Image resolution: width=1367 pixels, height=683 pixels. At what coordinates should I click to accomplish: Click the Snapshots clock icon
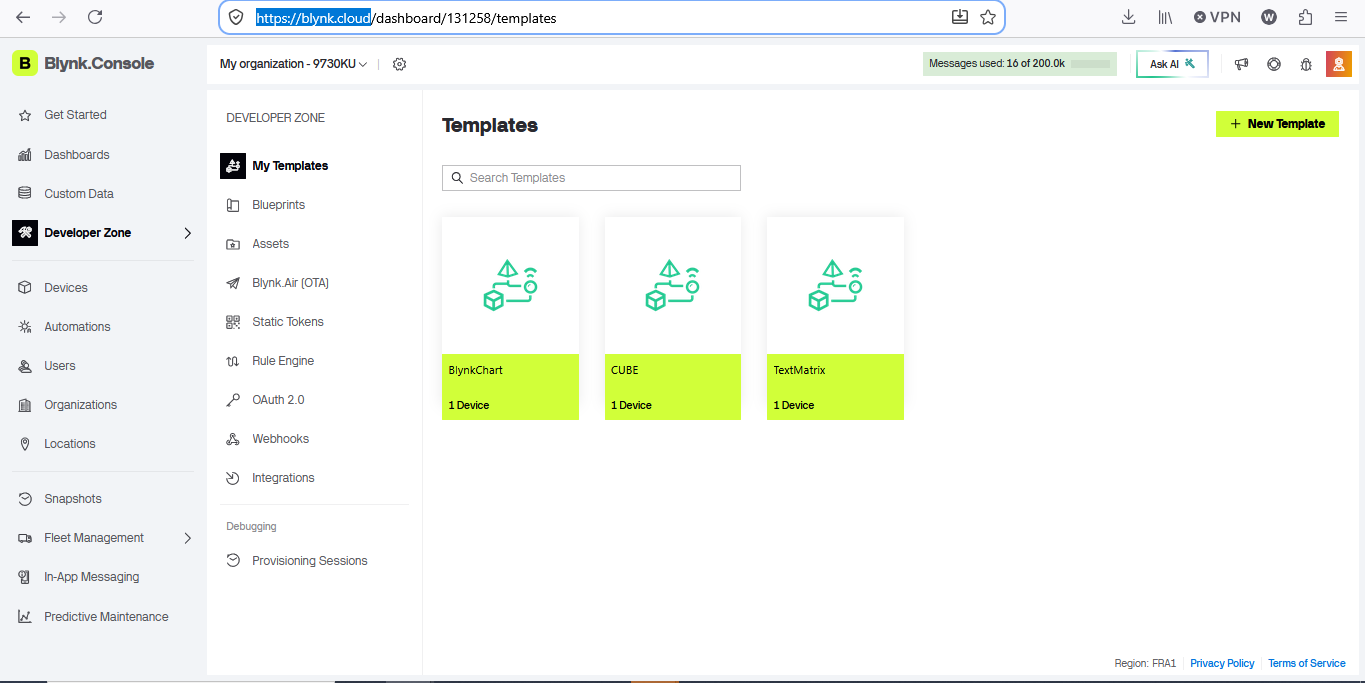point(25,499)
